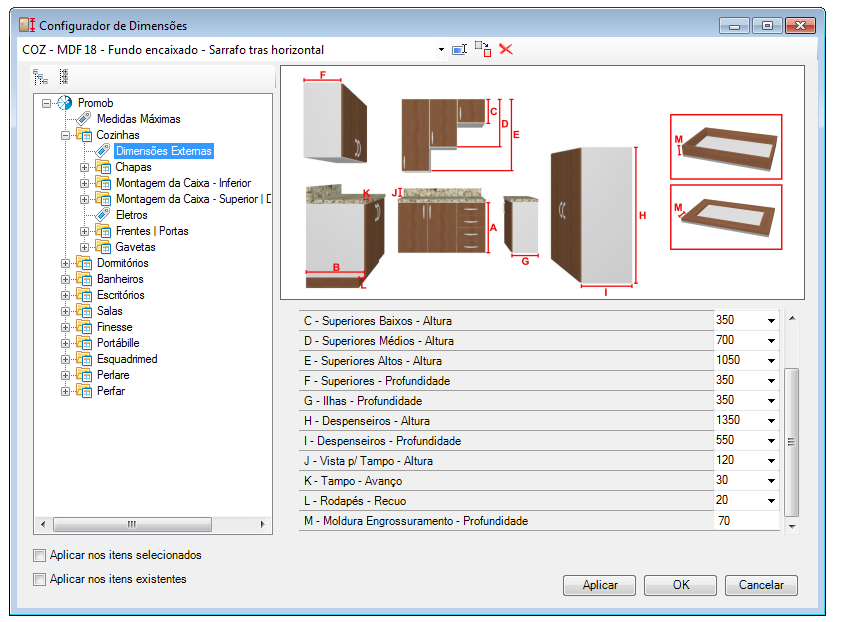Click the Configurador de Dimensões title bar icon

(27, 25)
